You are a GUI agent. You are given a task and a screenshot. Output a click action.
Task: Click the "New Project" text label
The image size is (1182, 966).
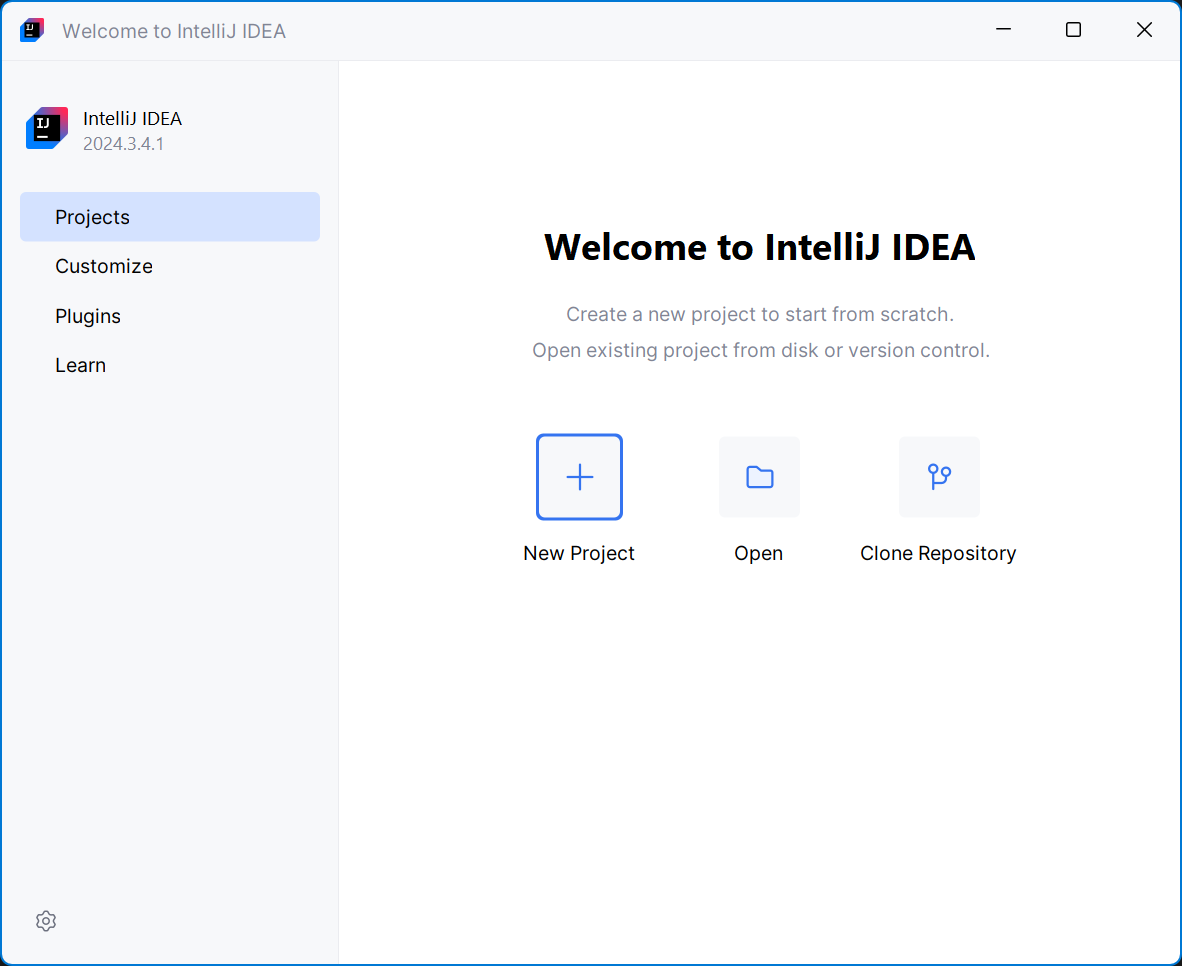point(579,553)
